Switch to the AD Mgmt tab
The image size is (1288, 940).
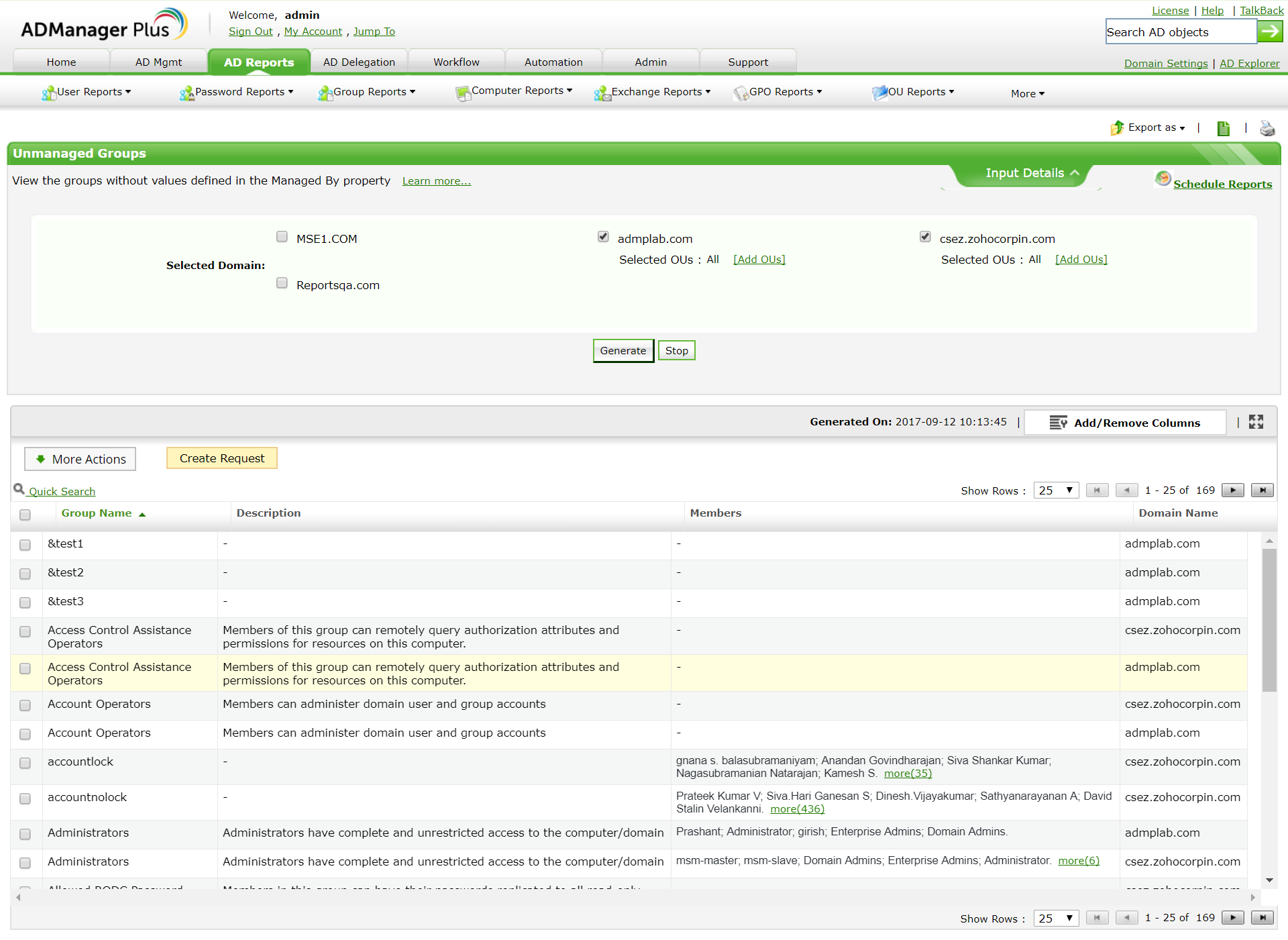158,62
